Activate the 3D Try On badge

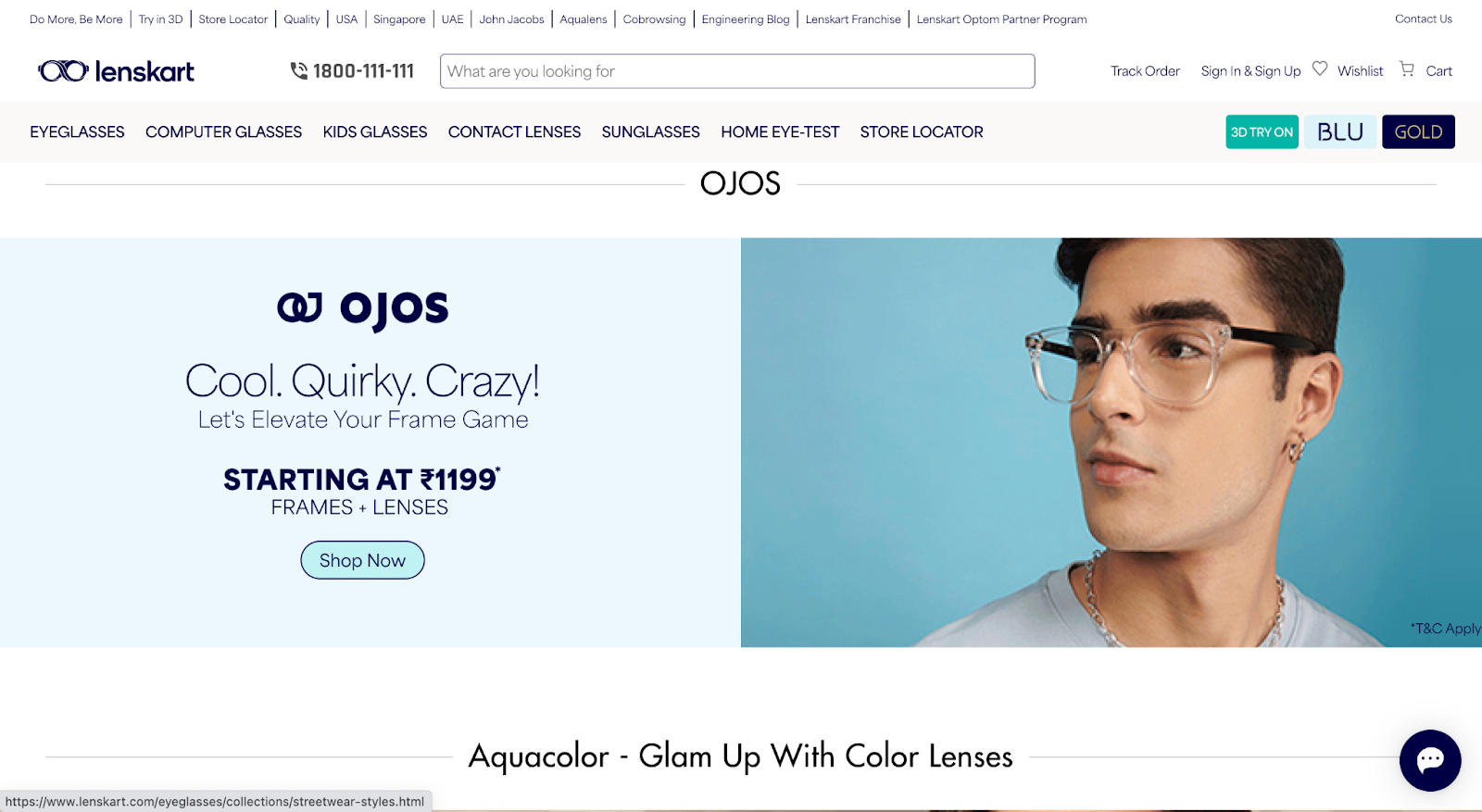pos(1262,131)
